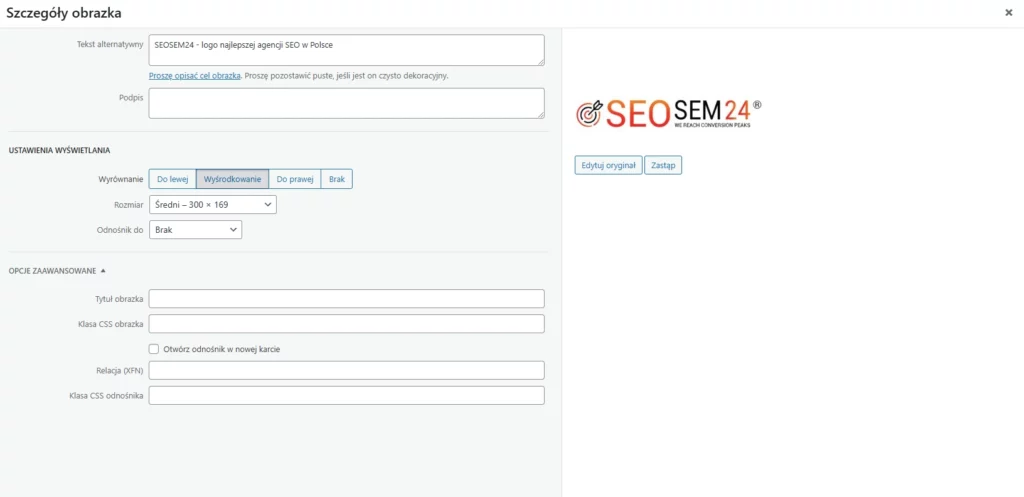Click into the Tytuł obrazka field
1024x497 pixels.
pyautogui.click(x=347, y=298)
